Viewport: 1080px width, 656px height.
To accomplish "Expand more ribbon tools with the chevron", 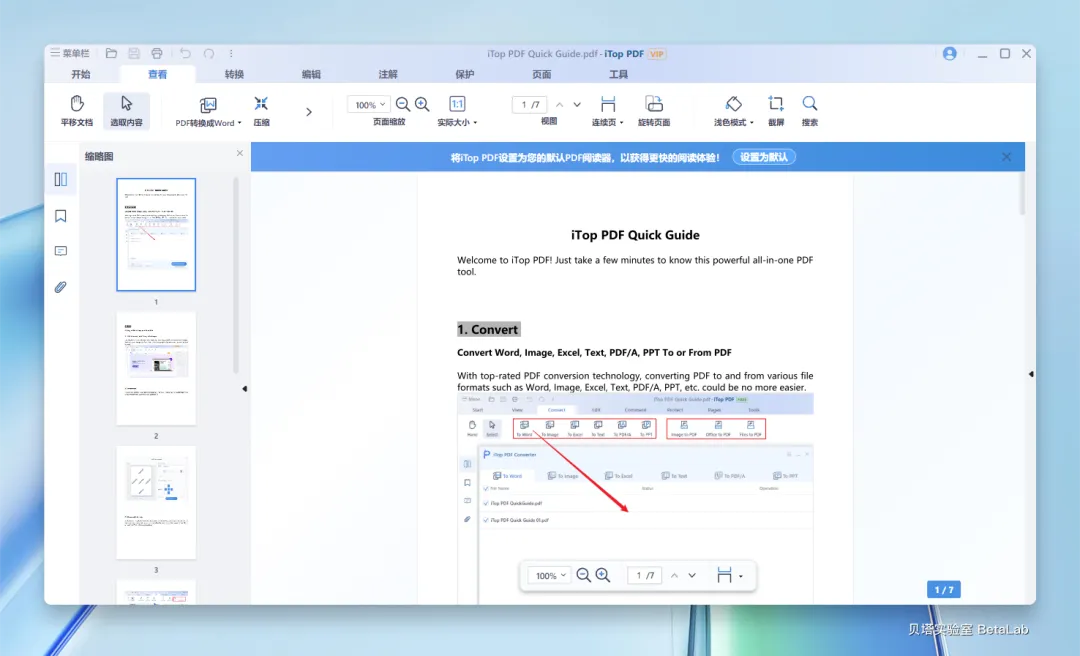I will tap(309, 112).
